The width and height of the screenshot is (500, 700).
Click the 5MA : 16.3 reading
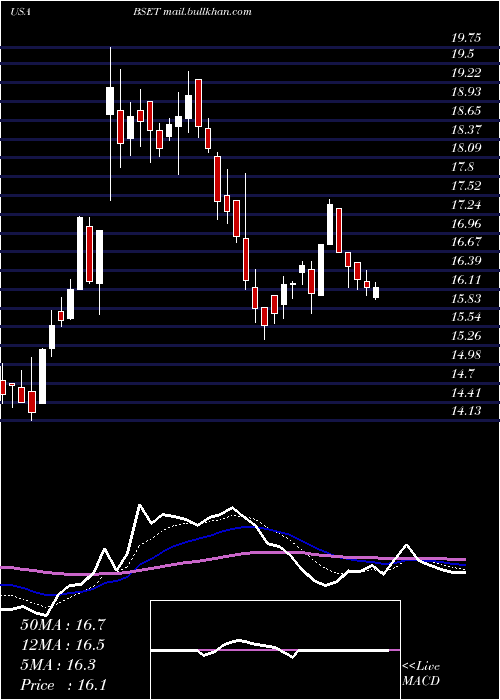58,665
